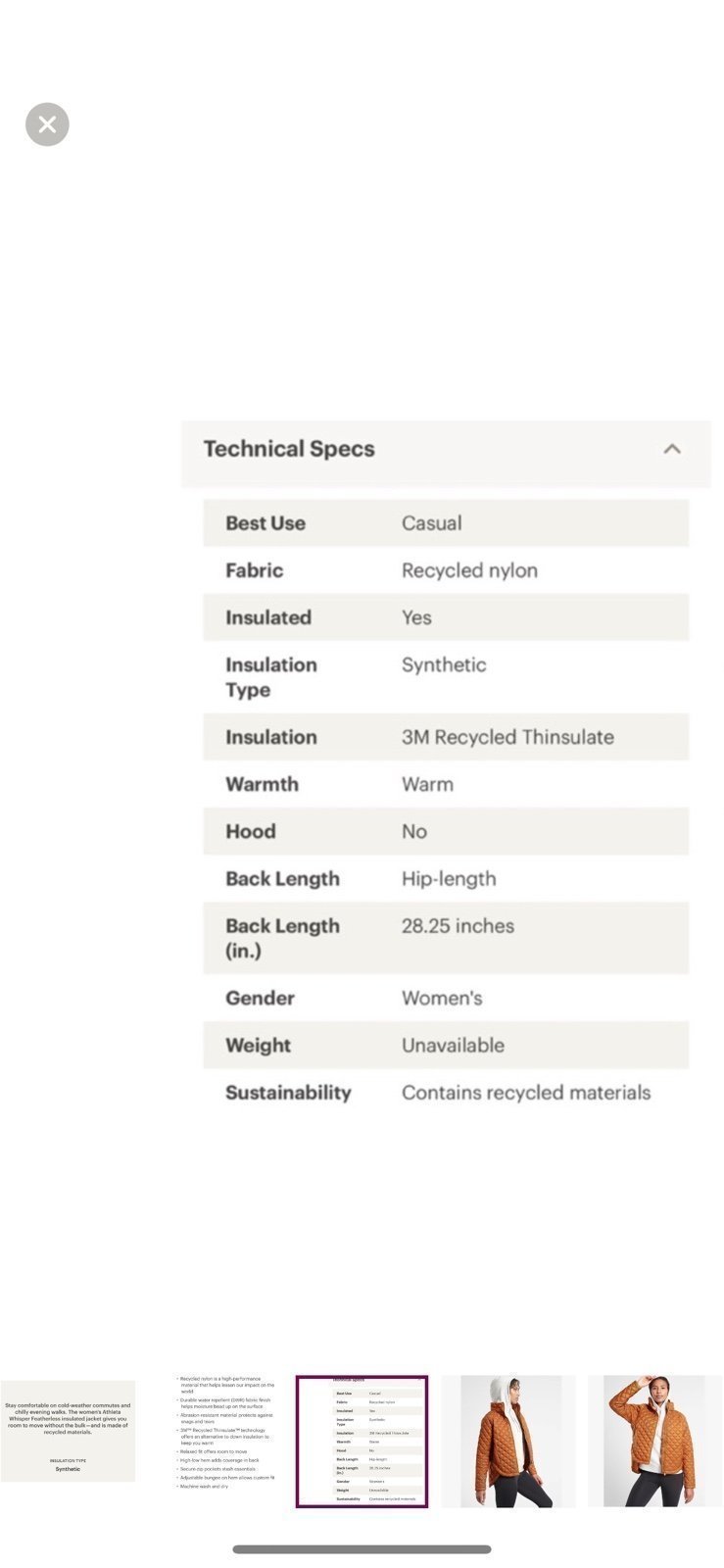View thumbnail of model with hood up

point(508,1441)
